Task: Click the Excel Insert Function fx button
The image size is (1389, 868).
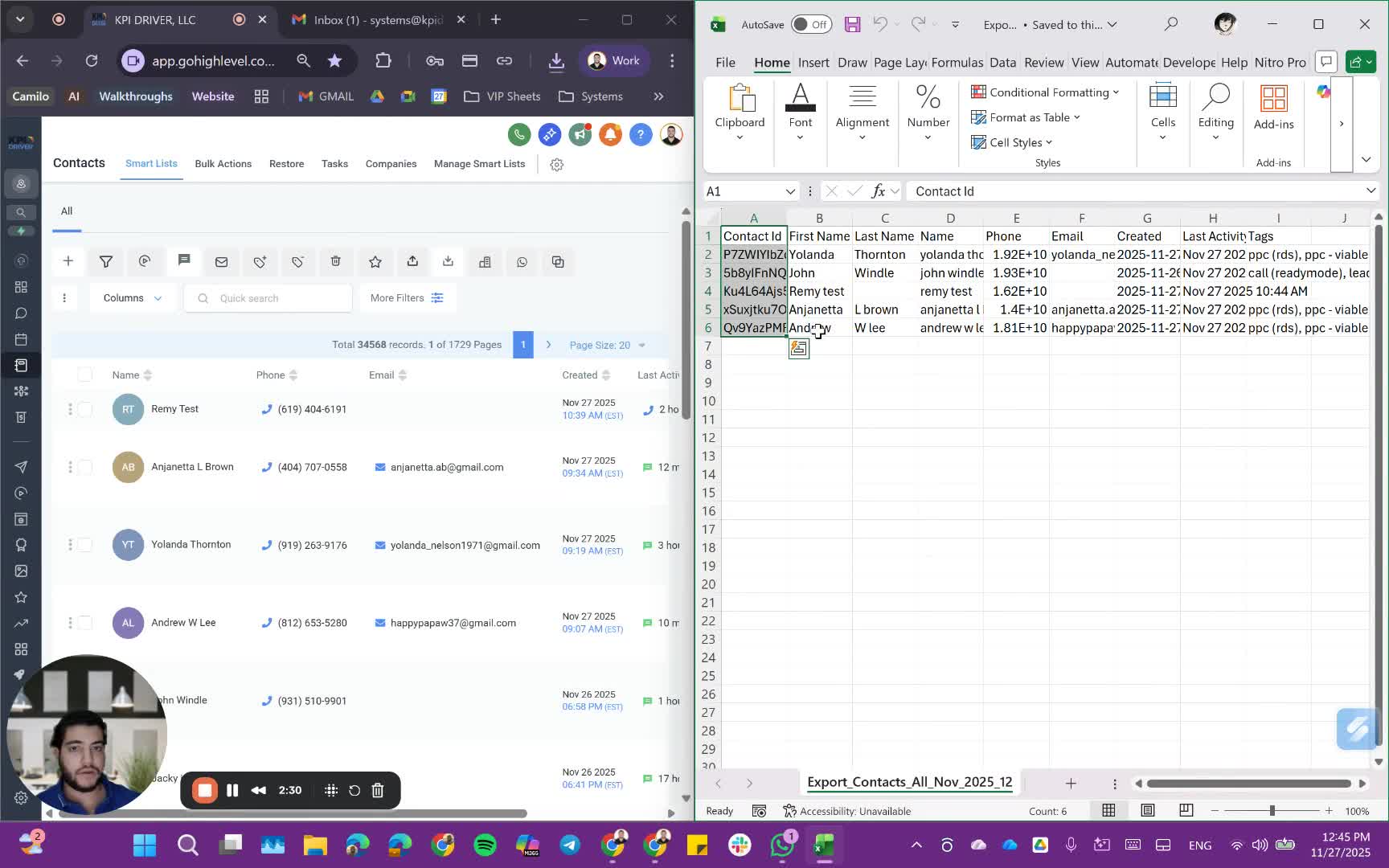Action: point(878,191)
